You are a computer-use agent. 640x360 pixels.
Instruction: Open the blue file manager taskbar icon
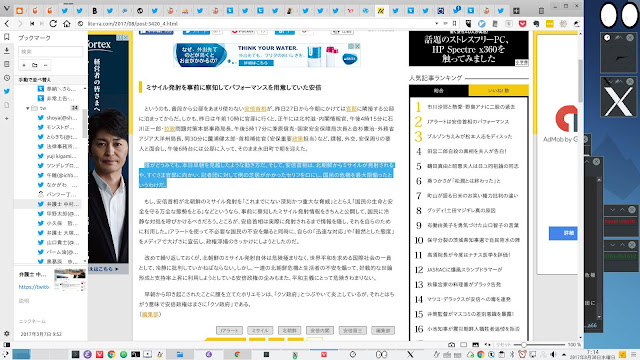(x=180, y=354)
